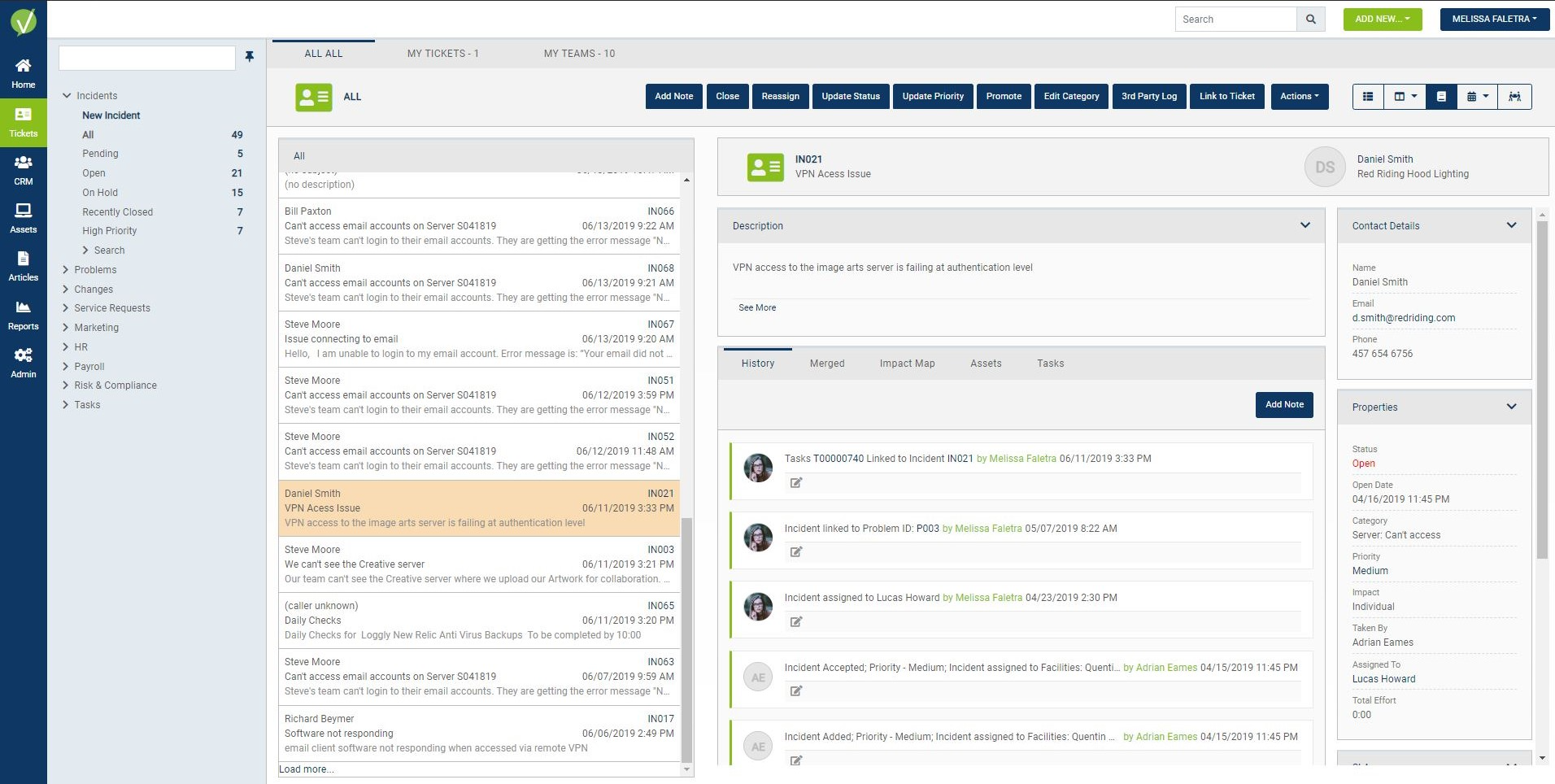Click the top Search input field
Viewport: 1555px width, 784px height.
1235,20
